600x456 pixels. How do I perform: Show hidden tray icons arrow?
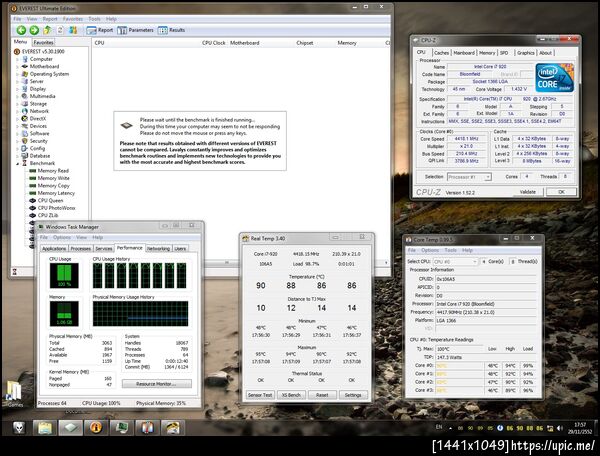tap(450, 428)
